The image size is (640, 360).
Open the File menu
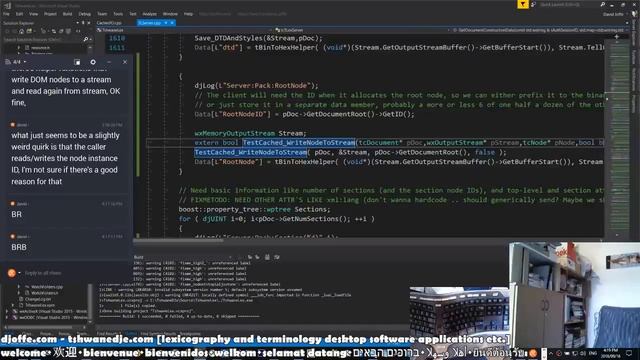click(x=6, y=14)
